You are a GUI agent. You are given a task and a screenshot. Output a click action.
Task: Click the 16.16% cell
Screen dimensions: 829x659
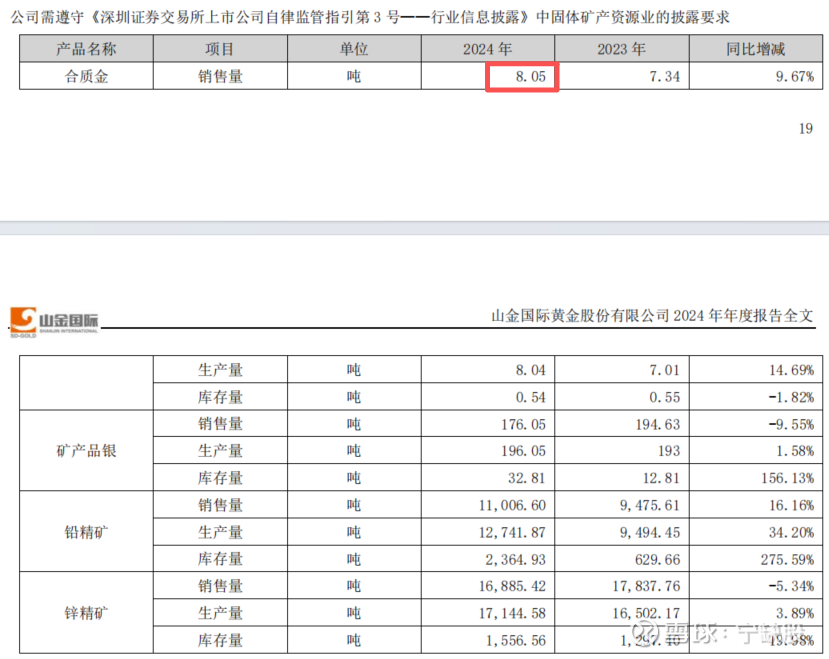click(x=756, y=505)
